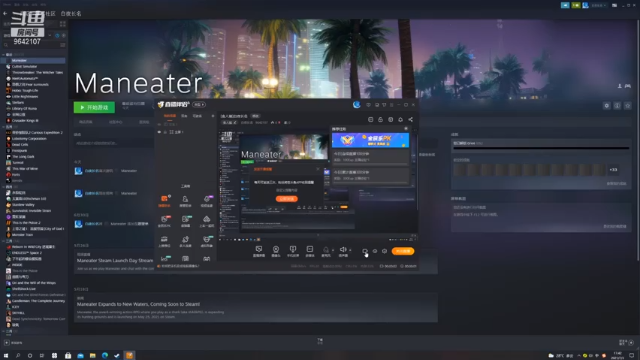This screenshot has width=640, height=360.
Task: Expand the small arrow next to microphone icon
Action: point(333,250)
